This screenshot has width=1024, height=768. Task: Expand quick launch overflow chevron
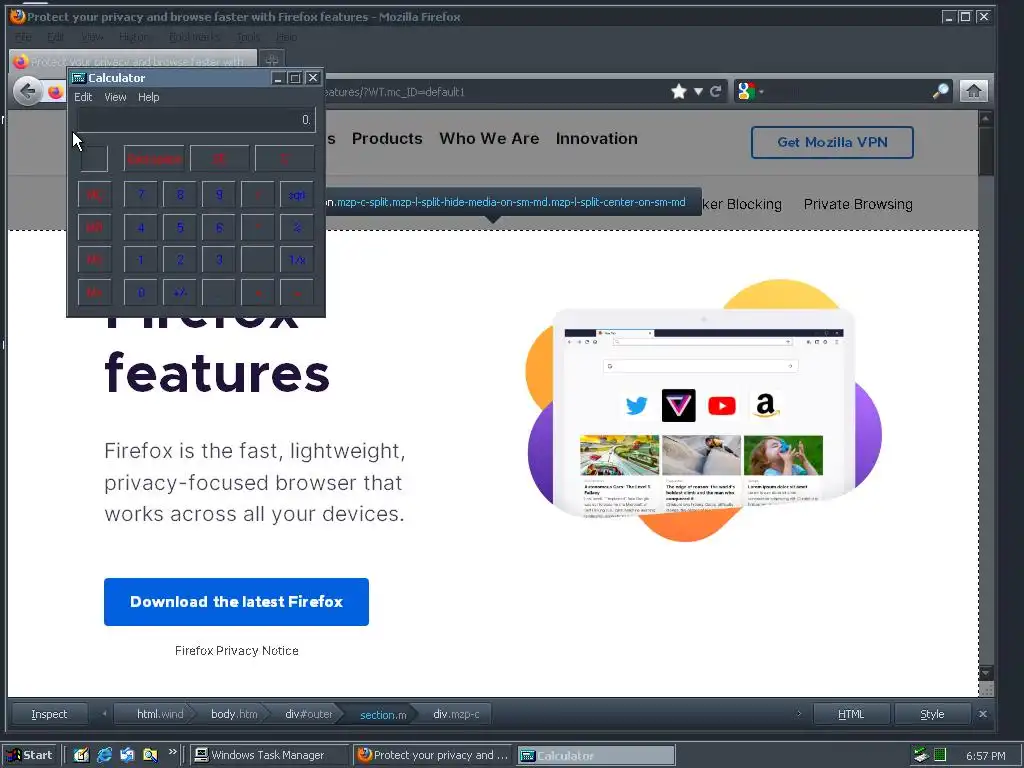pyautogui.click(x=172, y=751)
